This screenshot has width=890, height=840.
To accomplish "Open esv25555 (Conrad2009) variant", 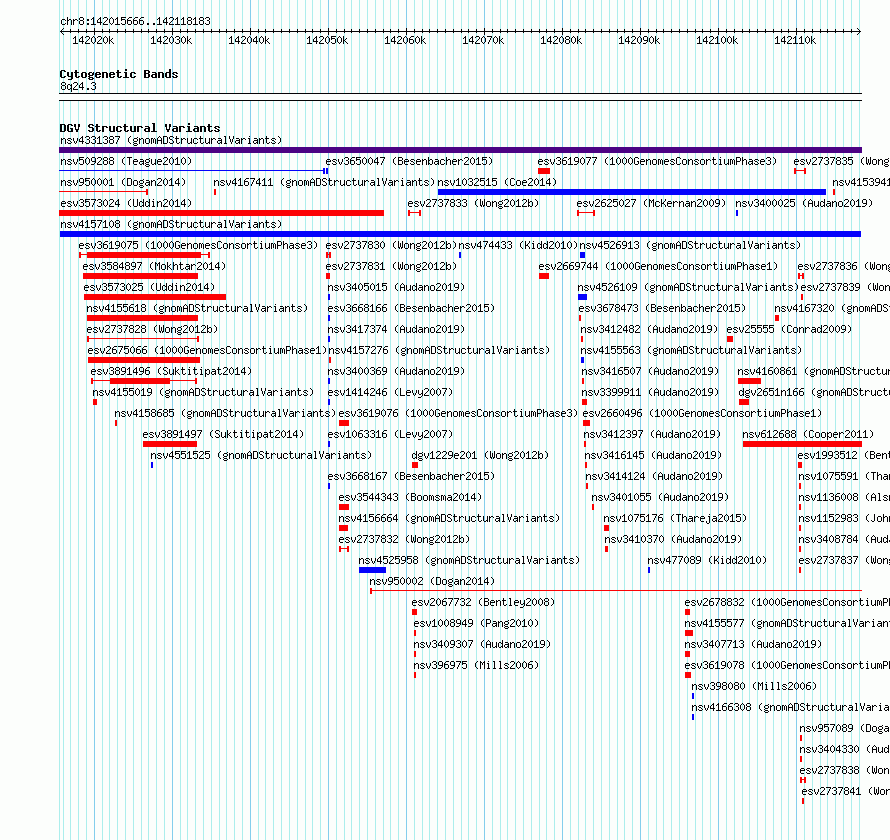I will pyautogui.click(x=790, y=329).
